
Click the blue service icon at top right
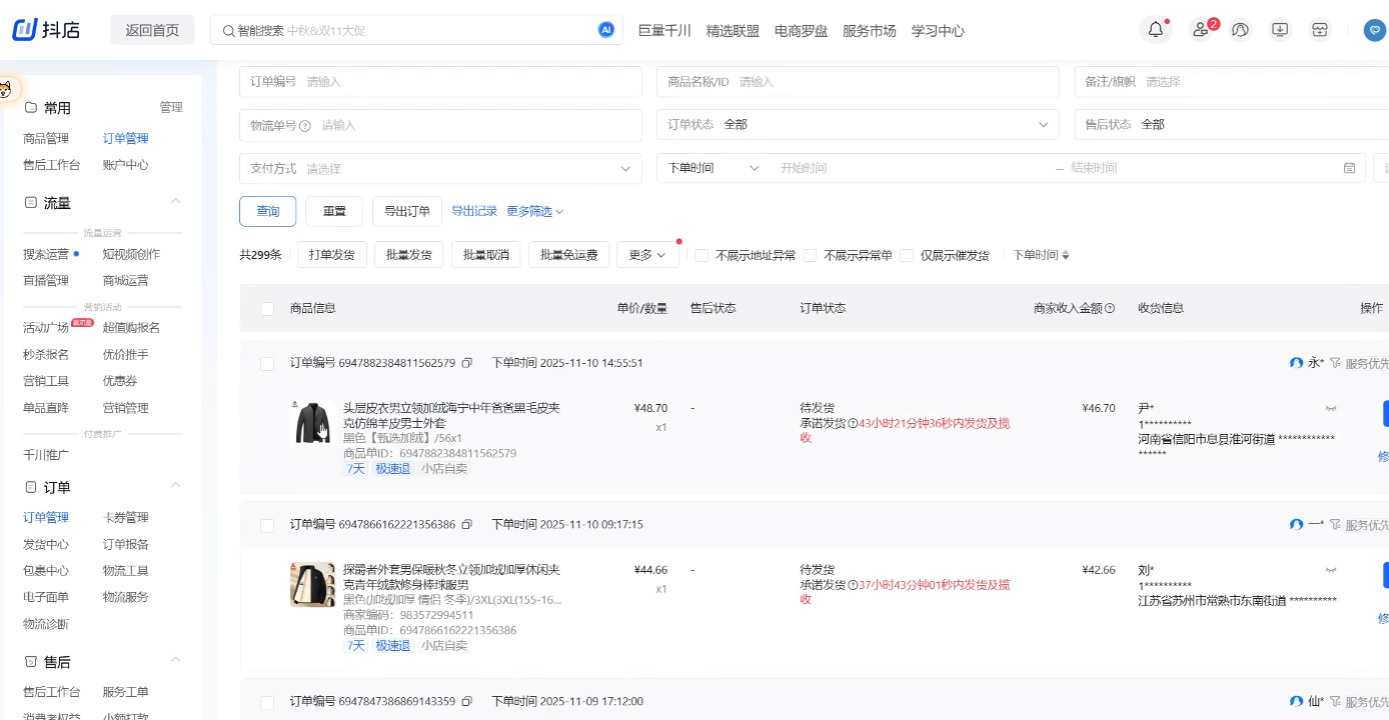click(x=1374, y=31)
